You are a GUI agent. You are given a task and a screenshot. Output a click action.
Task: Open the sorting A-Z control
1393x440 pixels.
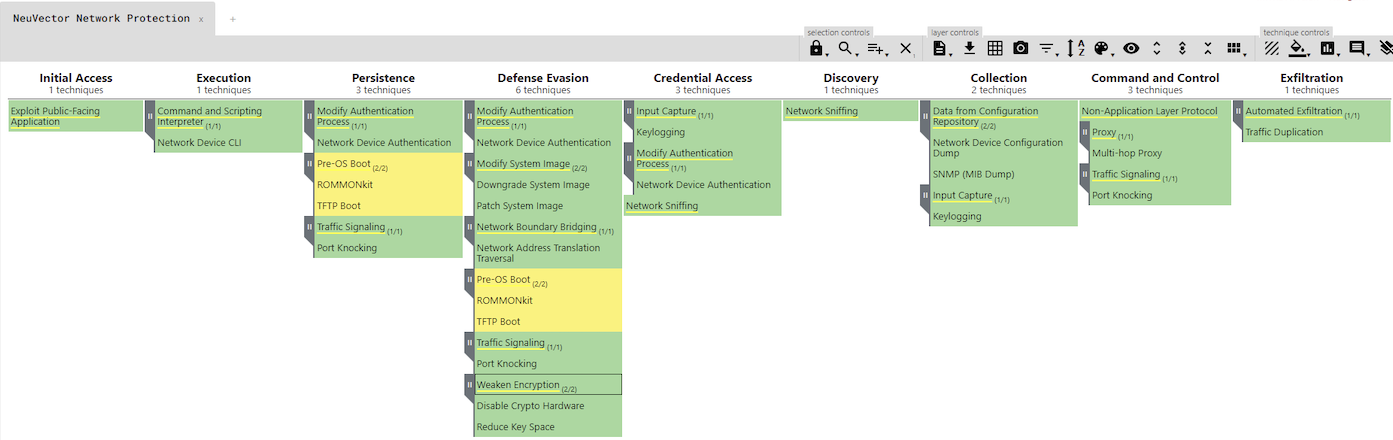coord(1075,48)
